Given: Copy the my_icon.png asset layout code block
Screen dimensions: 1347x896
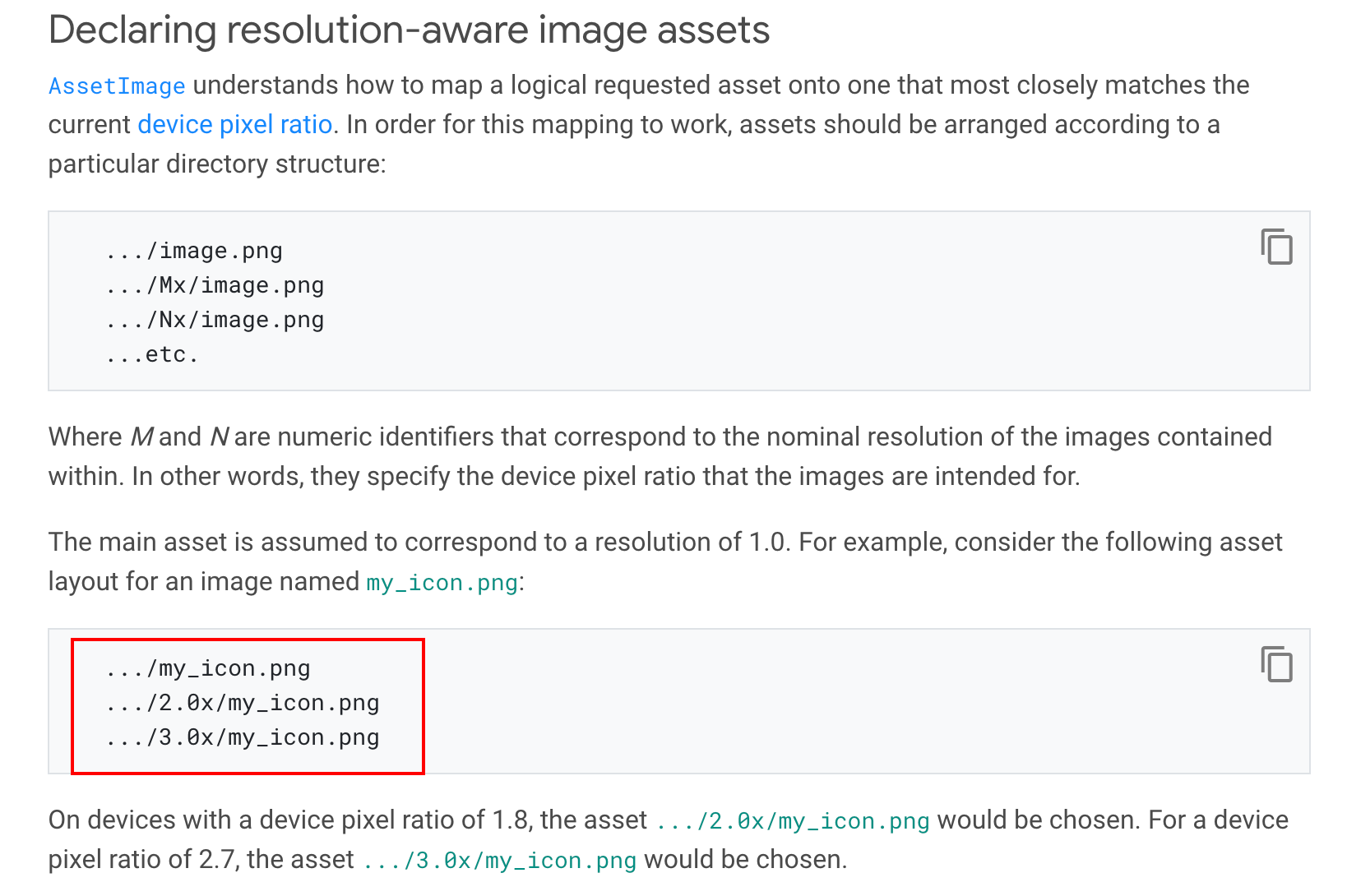Looking at the screenshot, I should tap(1276, 664).
